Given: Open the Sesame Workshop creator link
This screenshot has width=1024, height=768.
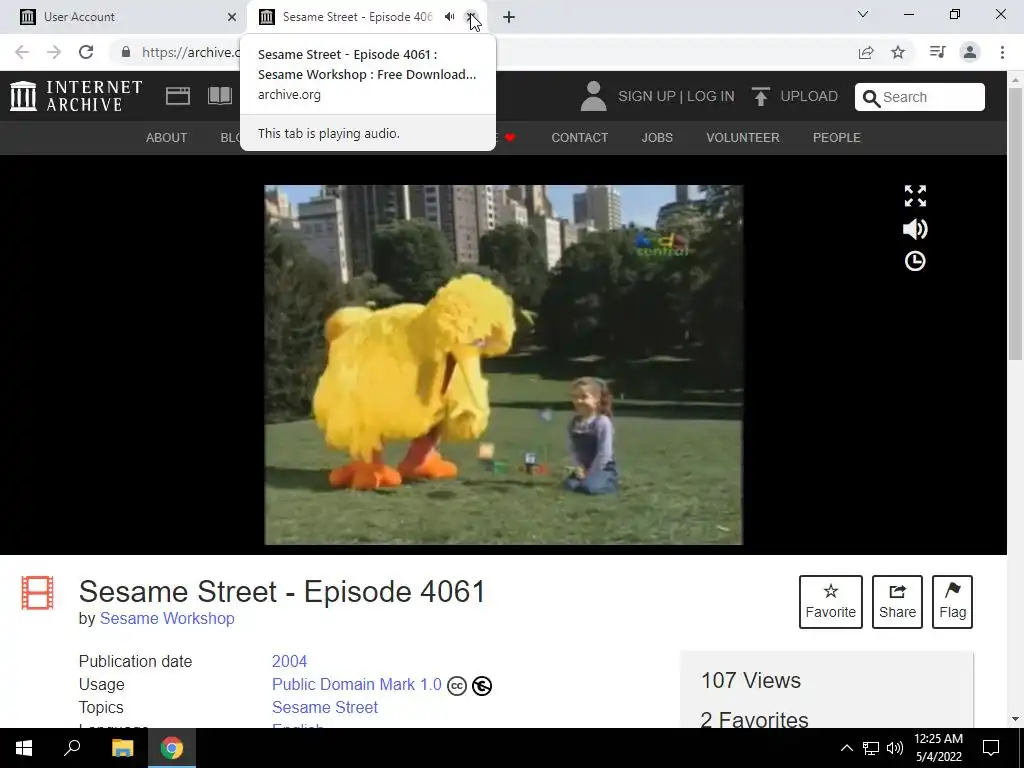Looking at the screenshot, I should click(x=167, y=618).
